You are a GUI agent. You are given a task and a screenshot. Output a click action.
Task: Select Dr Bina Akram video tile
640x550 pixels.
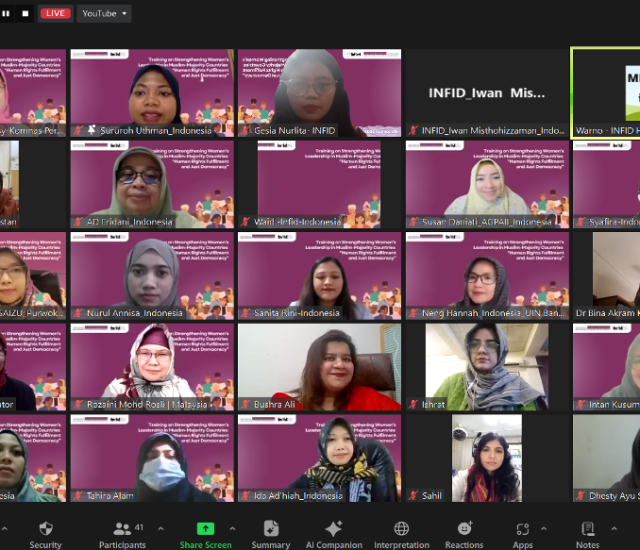(x=607, y=276)
